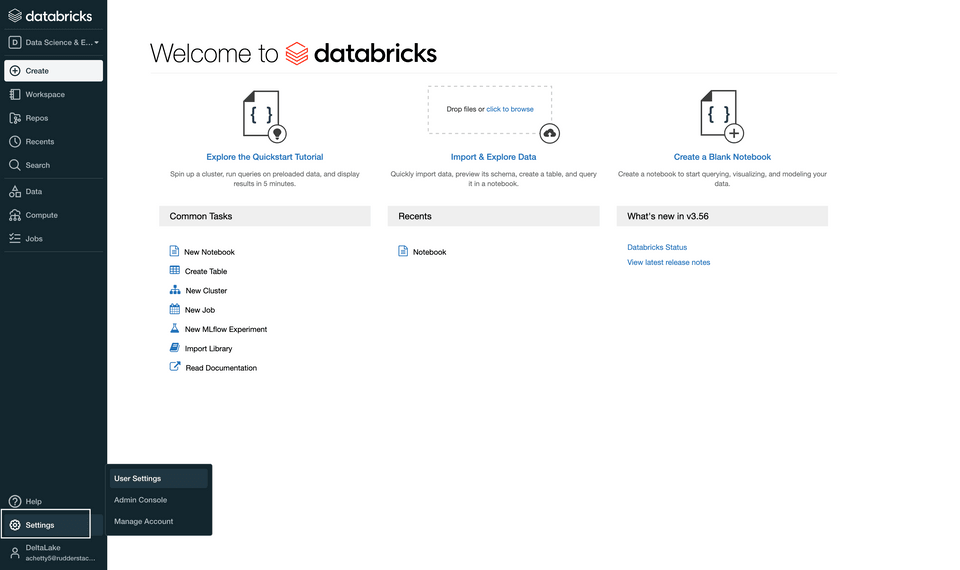Click the Search magnifier icon
Screen dimensions: 960x570
tap(15, 165)
